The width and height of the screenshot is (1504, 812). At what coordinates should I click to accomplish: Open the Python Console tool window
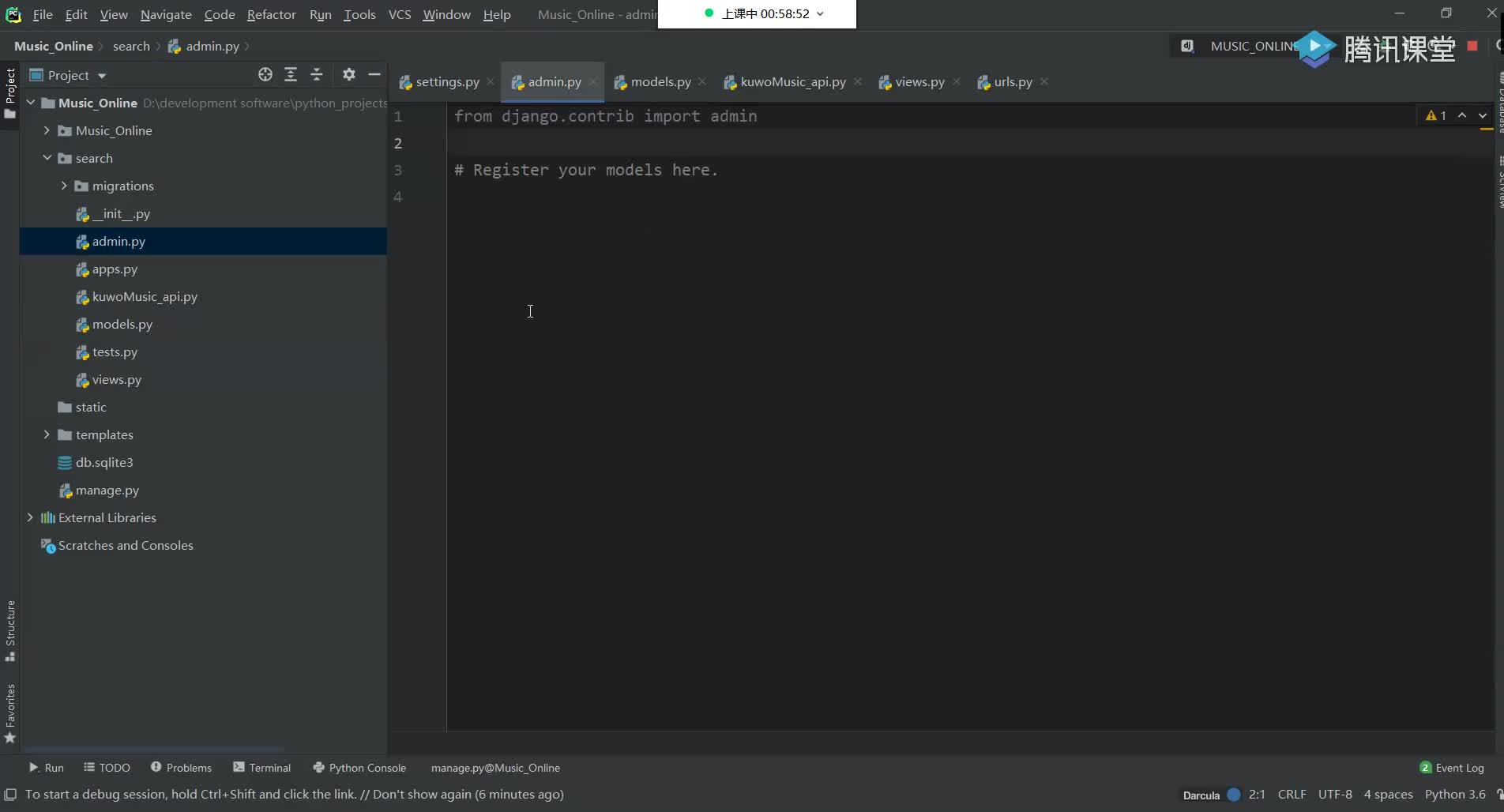[359, 768]
